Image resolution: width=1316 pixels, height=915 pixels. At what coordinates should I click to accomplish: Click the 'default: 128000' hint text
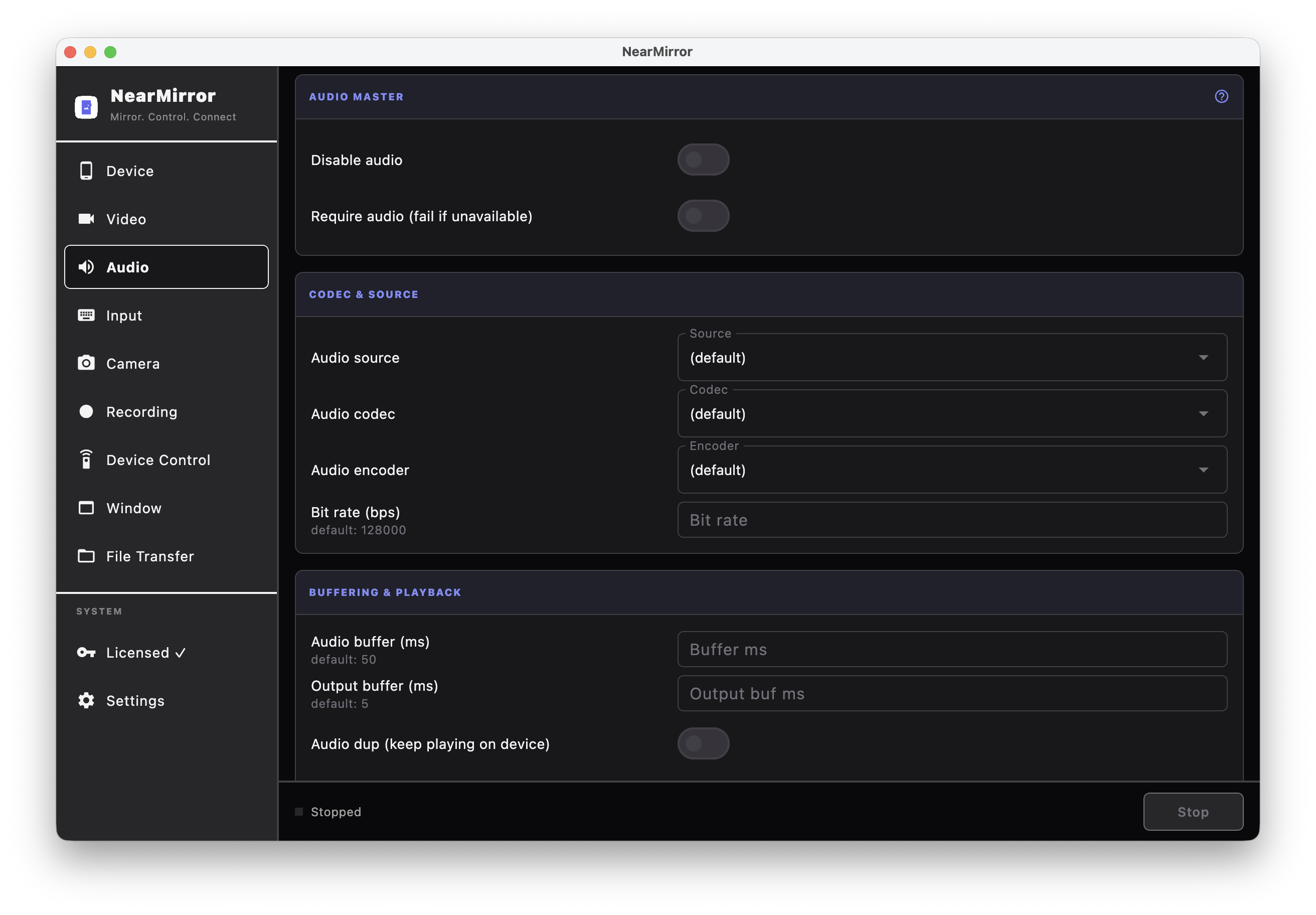tap(358, 530)
